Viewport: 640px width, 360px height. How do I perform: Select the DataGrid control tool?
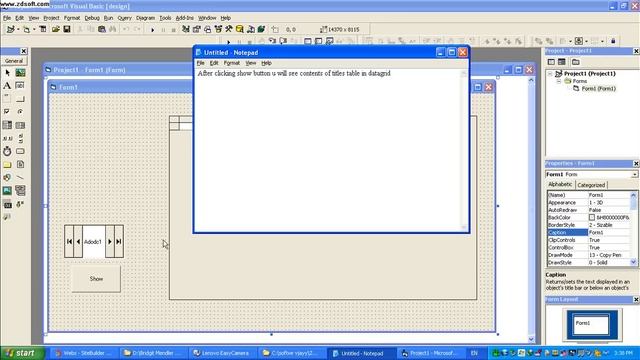pyautogui.click(x=7, y=217)
